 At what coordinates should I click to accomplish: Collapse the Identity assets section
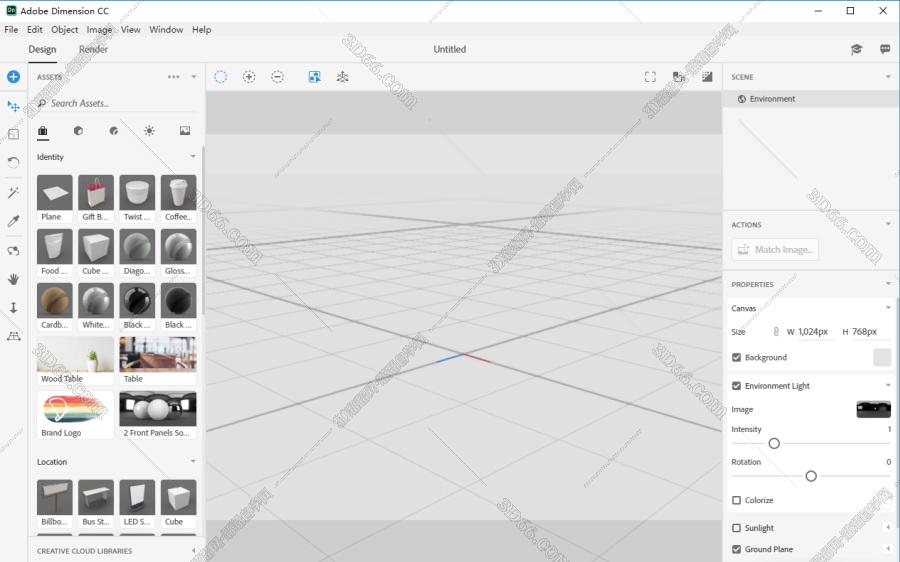(193, 157)
